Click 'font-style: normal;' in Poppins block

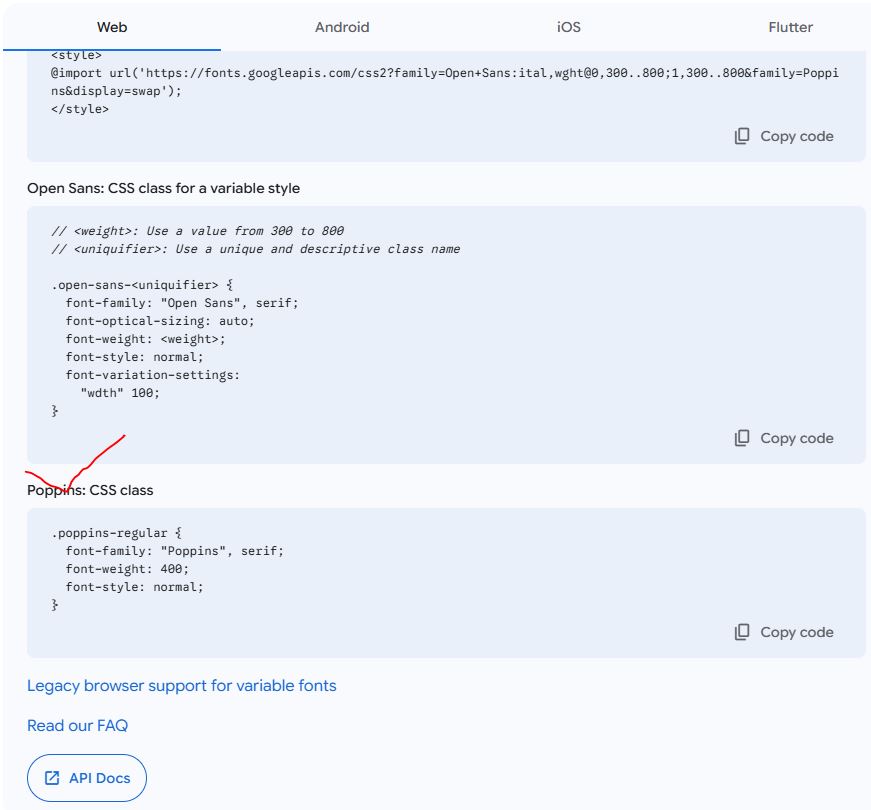(x=134, y=587)
